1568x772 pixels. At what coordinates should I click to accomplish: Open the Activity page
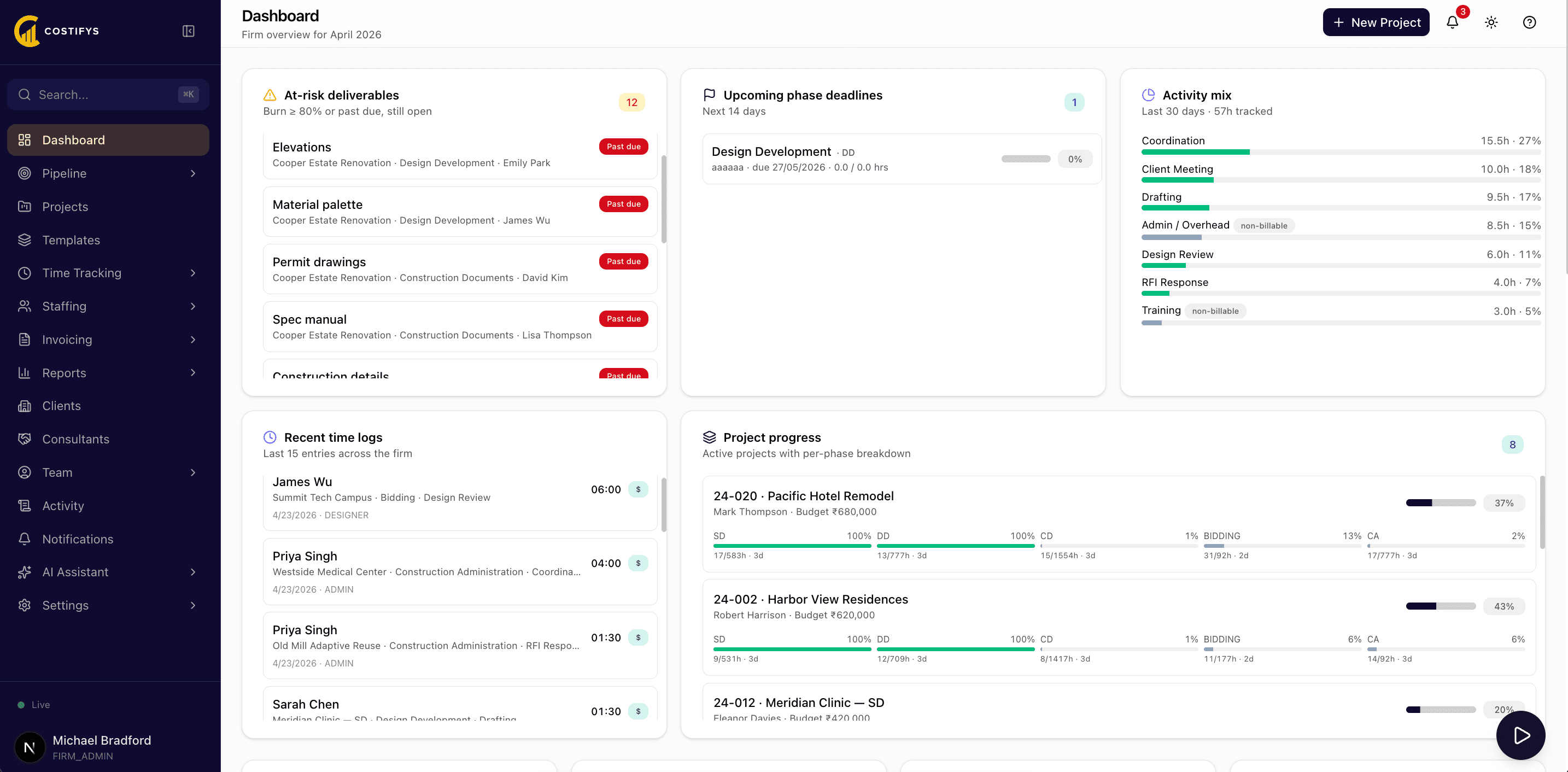coord(108,506)
